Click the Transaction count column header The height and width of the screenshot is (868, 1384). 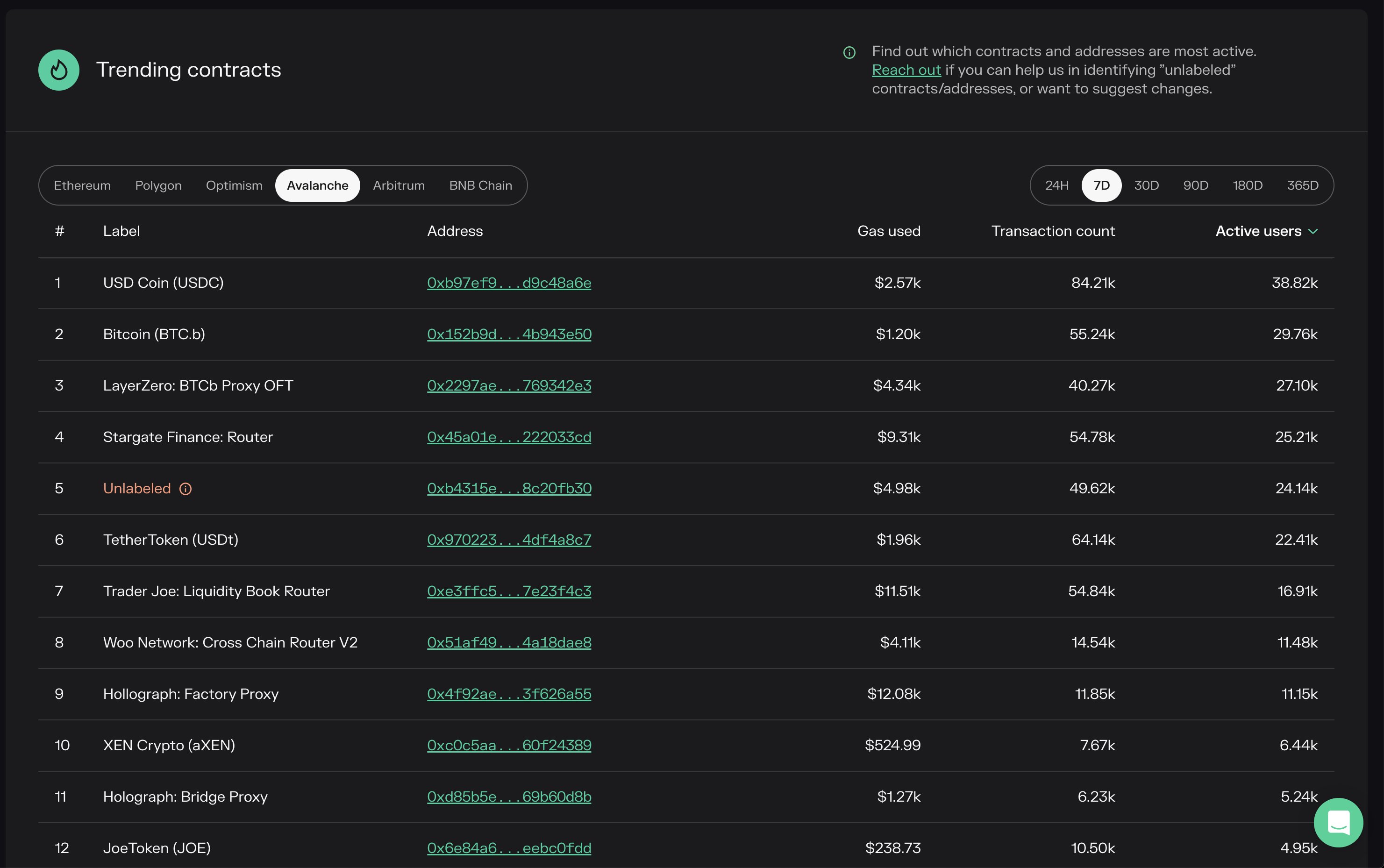(1053, 231)
